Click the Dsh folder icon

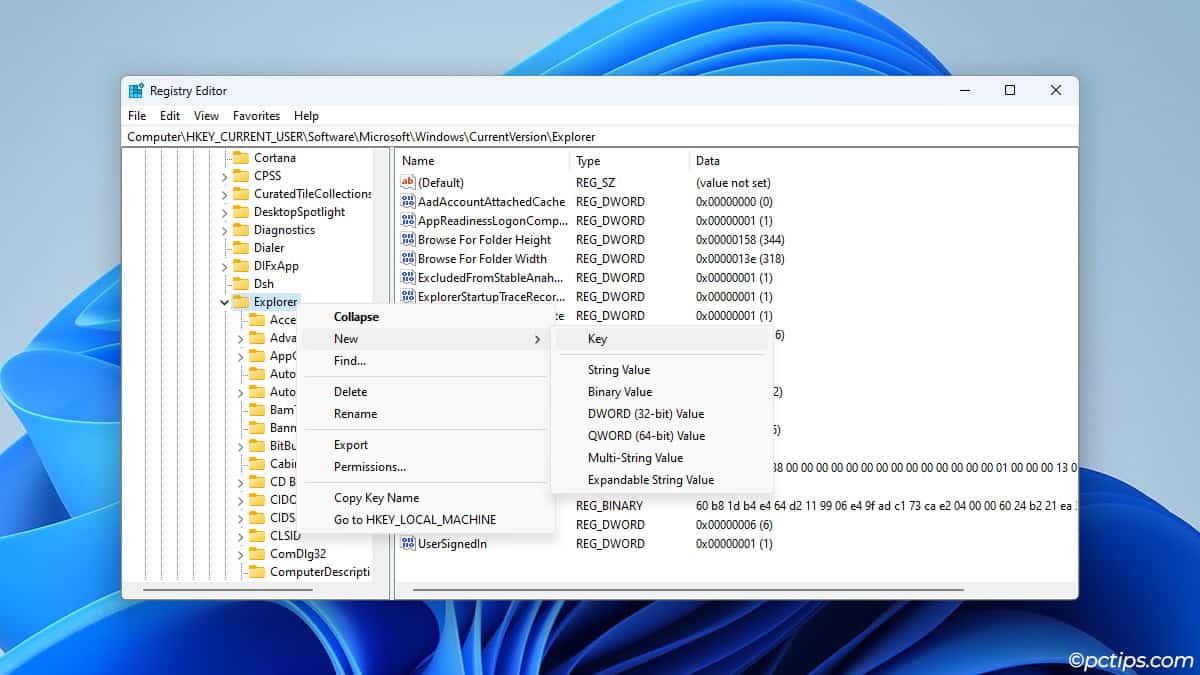pos(240,283)
